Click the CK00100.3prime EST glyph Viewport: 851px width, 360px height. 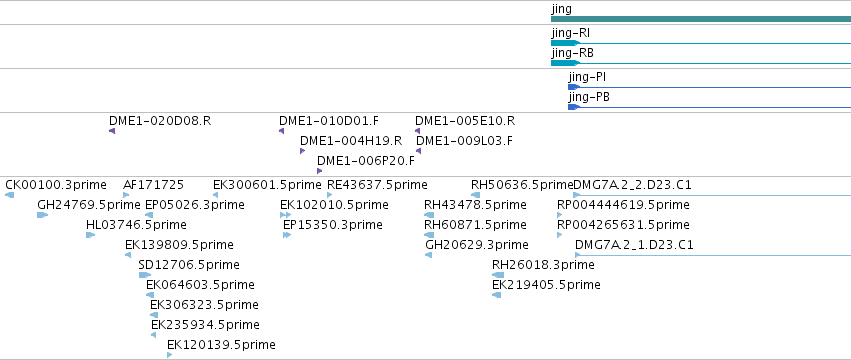click(x=9, y=195)
